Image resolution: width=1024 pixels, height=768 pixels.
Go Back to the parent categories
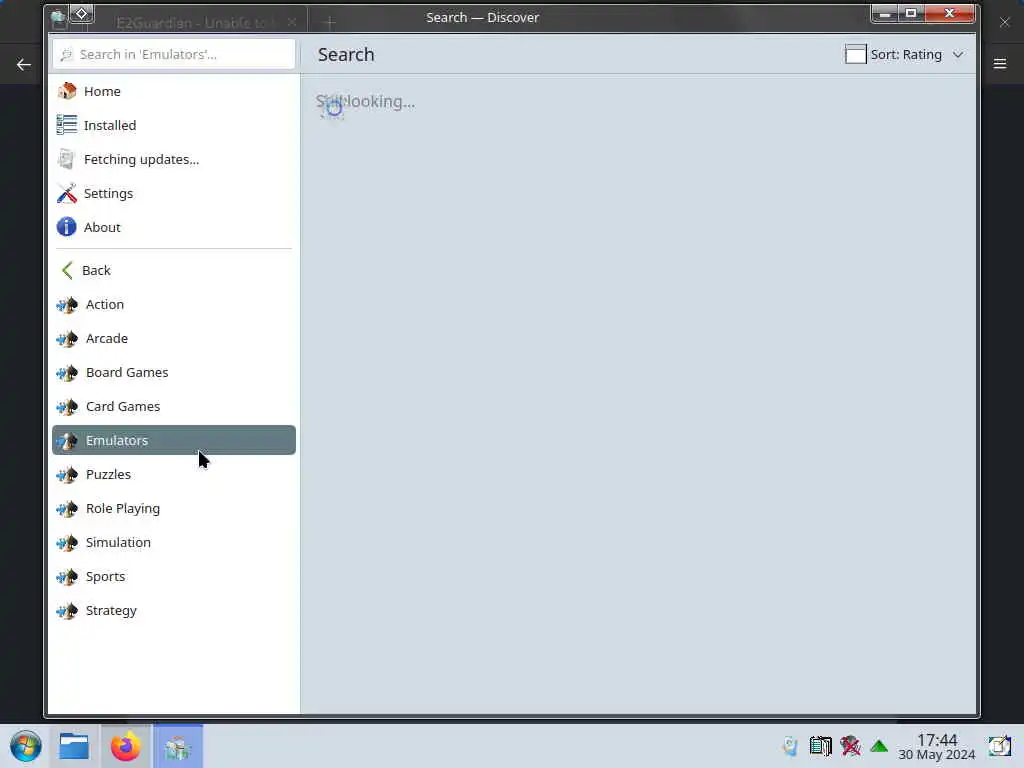(174, 270)
